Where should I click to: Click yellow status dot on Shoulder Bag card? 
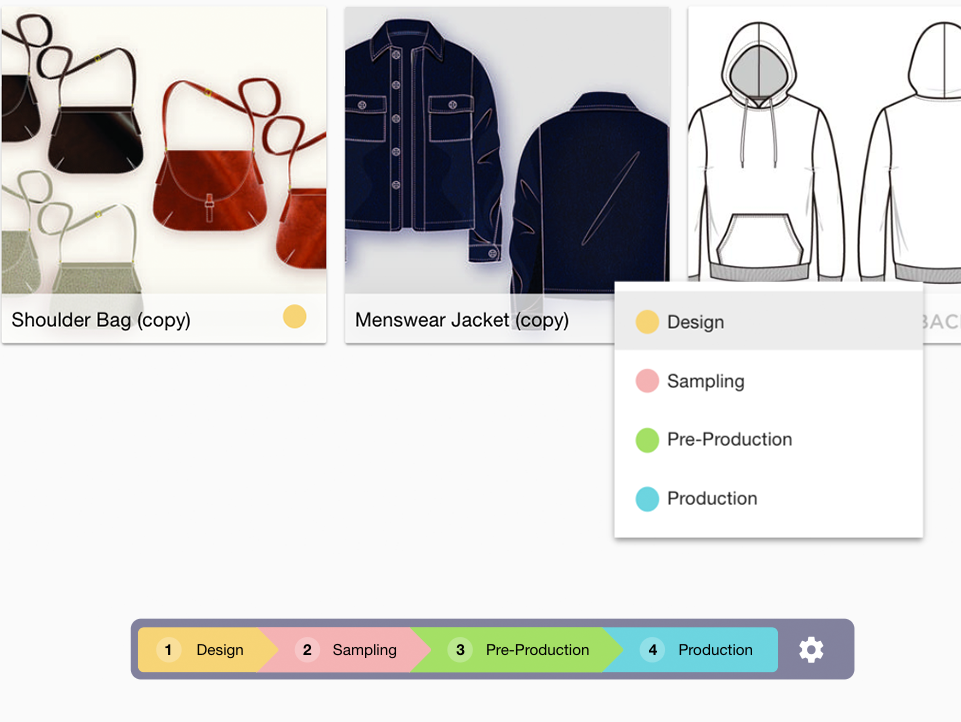pos(294,317)
